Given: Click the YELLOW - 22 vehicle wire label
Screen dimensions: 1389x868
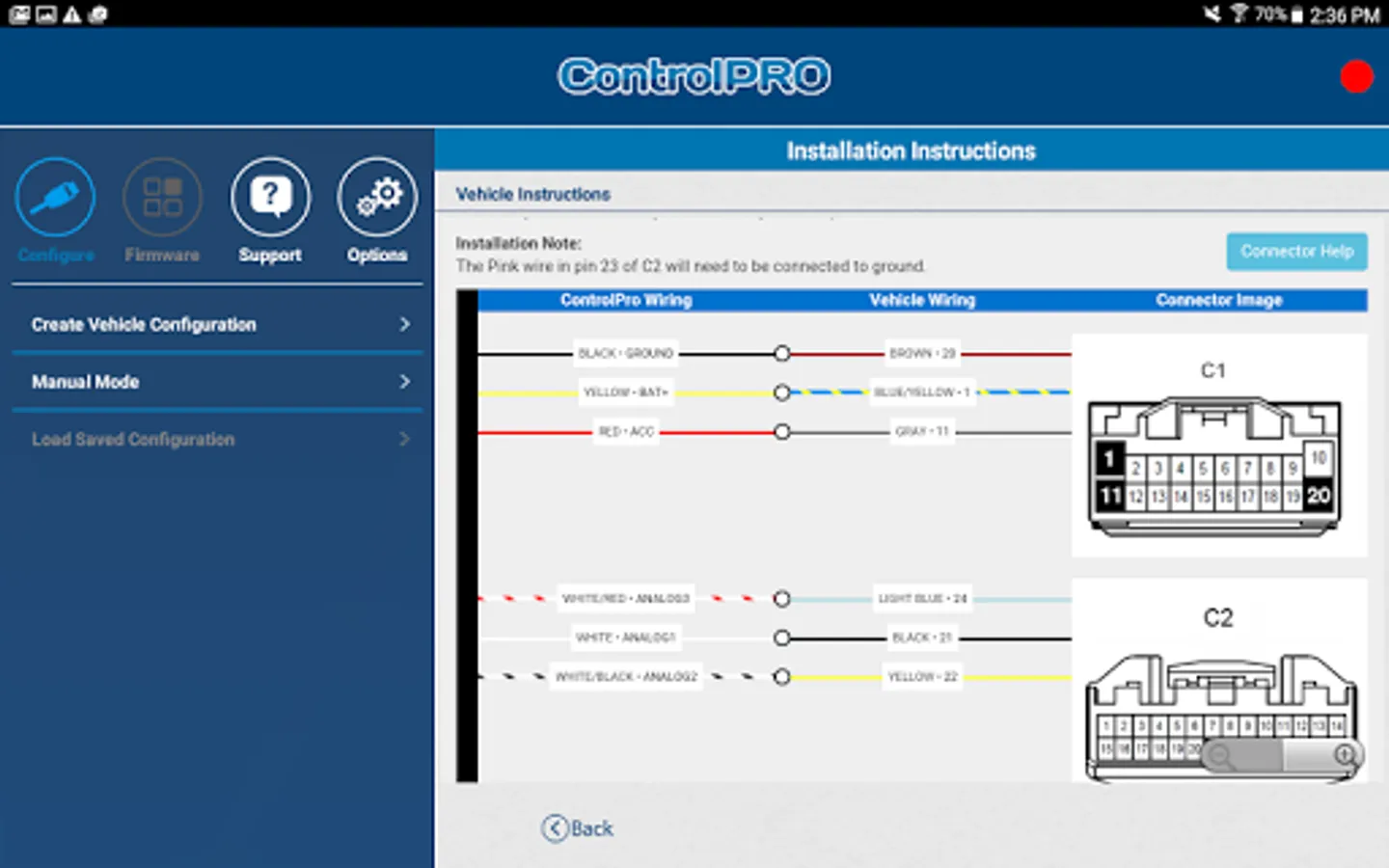Looking at the screenshot, I should tap(922, 676).
